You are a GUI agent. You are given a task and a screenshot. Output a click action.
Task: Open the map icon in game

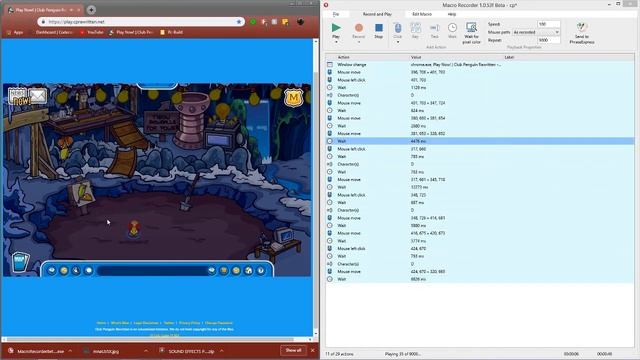(20, 262)
